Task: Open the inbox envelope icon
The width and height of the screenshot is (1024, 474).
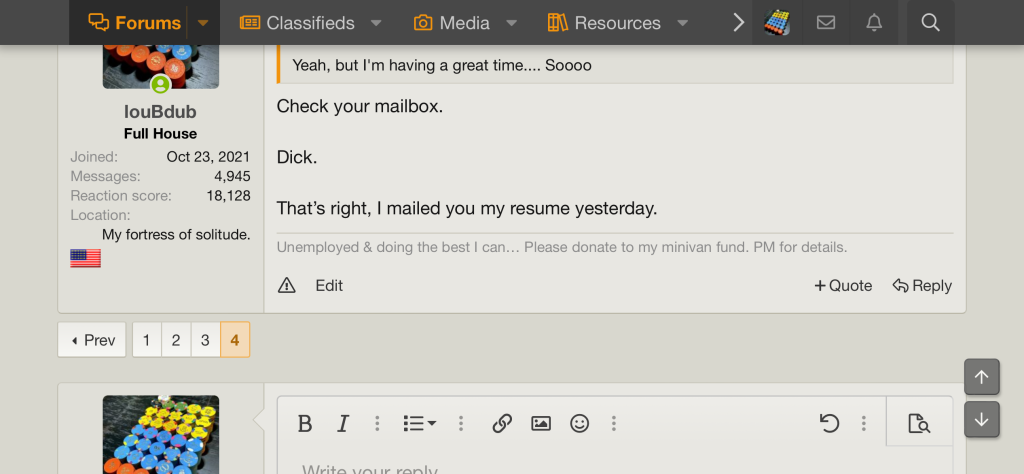Action: click(826, 23)
